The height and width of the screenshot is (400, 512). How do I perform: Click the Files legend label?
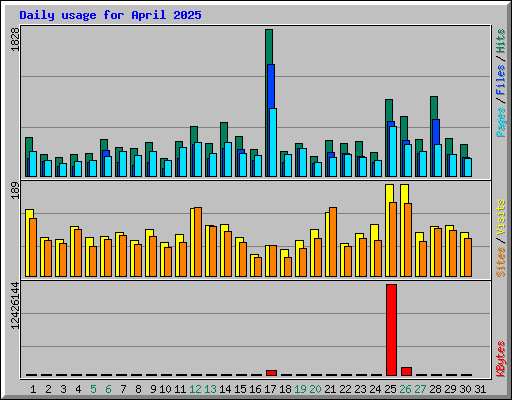[x=501, y=79]
